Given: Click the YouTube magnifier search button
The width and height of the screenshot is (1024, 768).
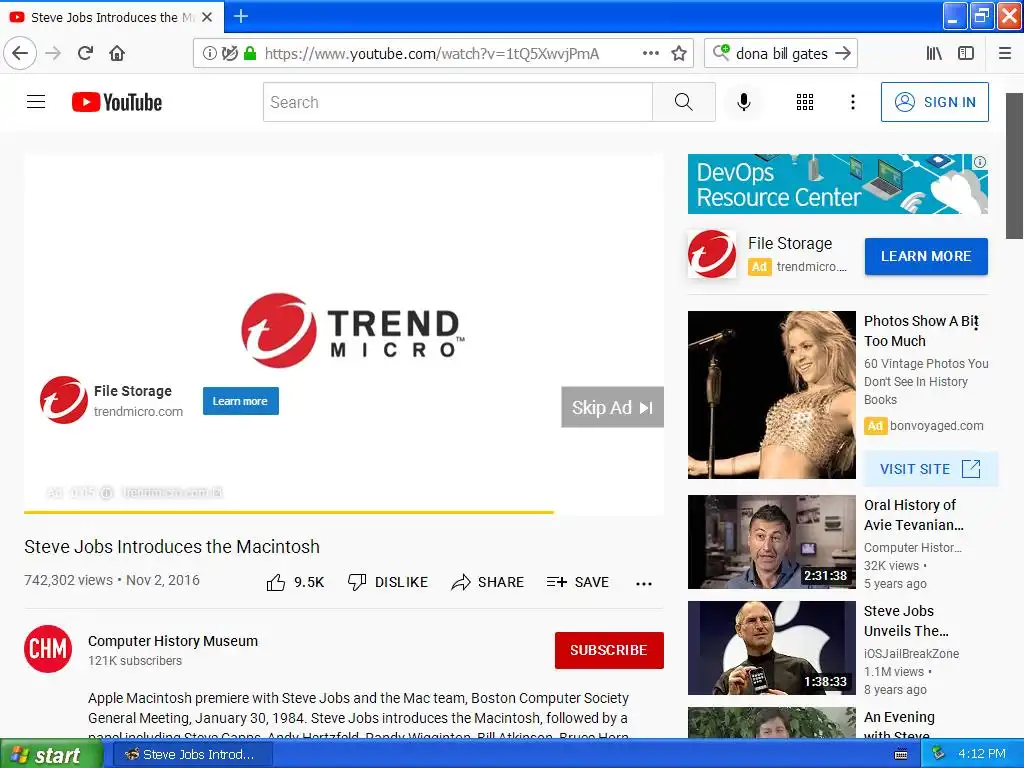Looking at the screenshot, I should [684, 102].
